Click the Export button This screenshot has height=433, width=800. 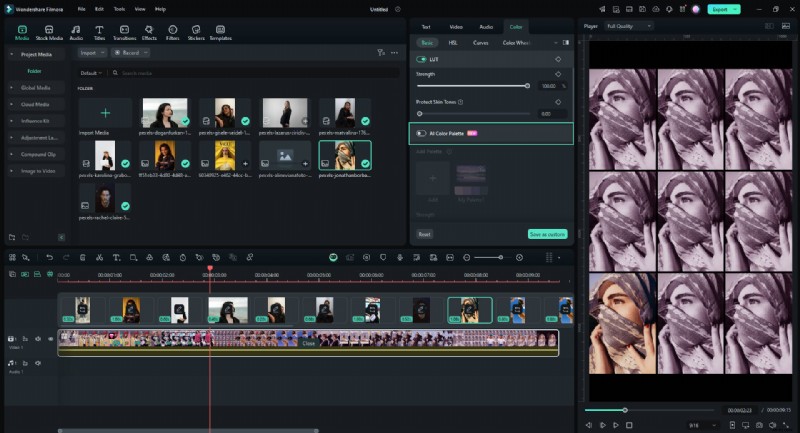(x=719, y=8)
